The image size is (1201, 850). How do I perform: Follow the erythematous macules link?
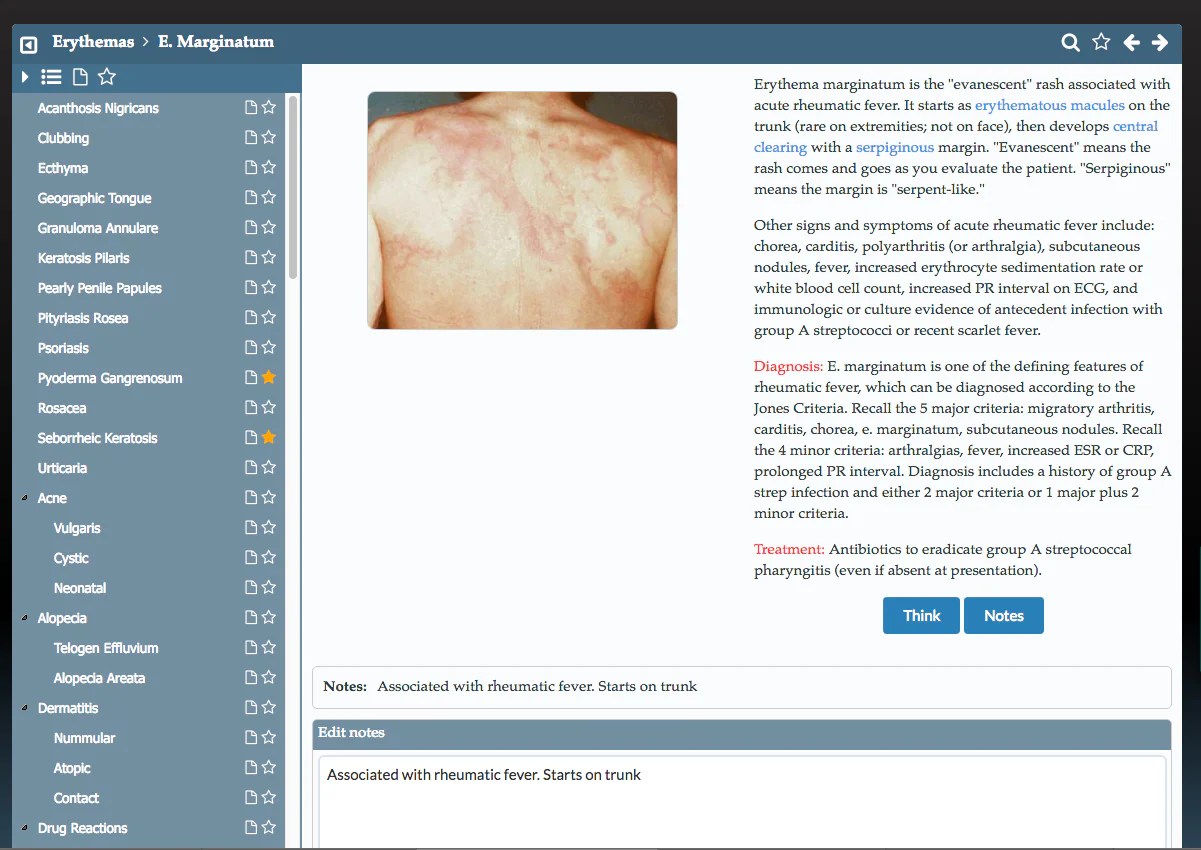1050,105
